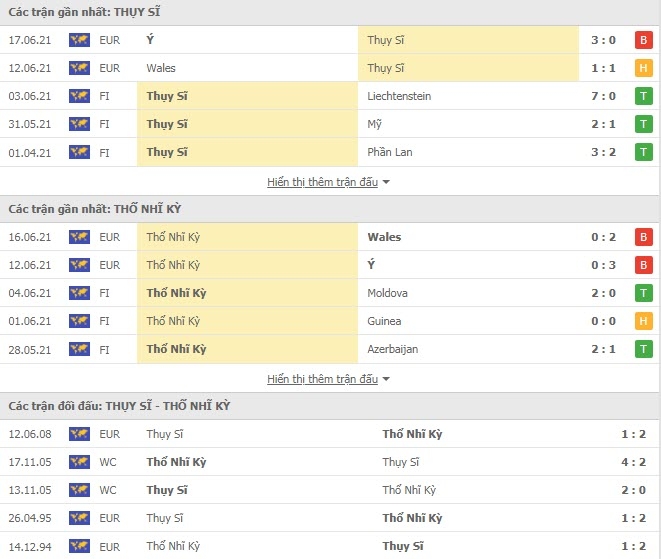Click the green T badge for the Azerbaijan match

pos(643,349)
